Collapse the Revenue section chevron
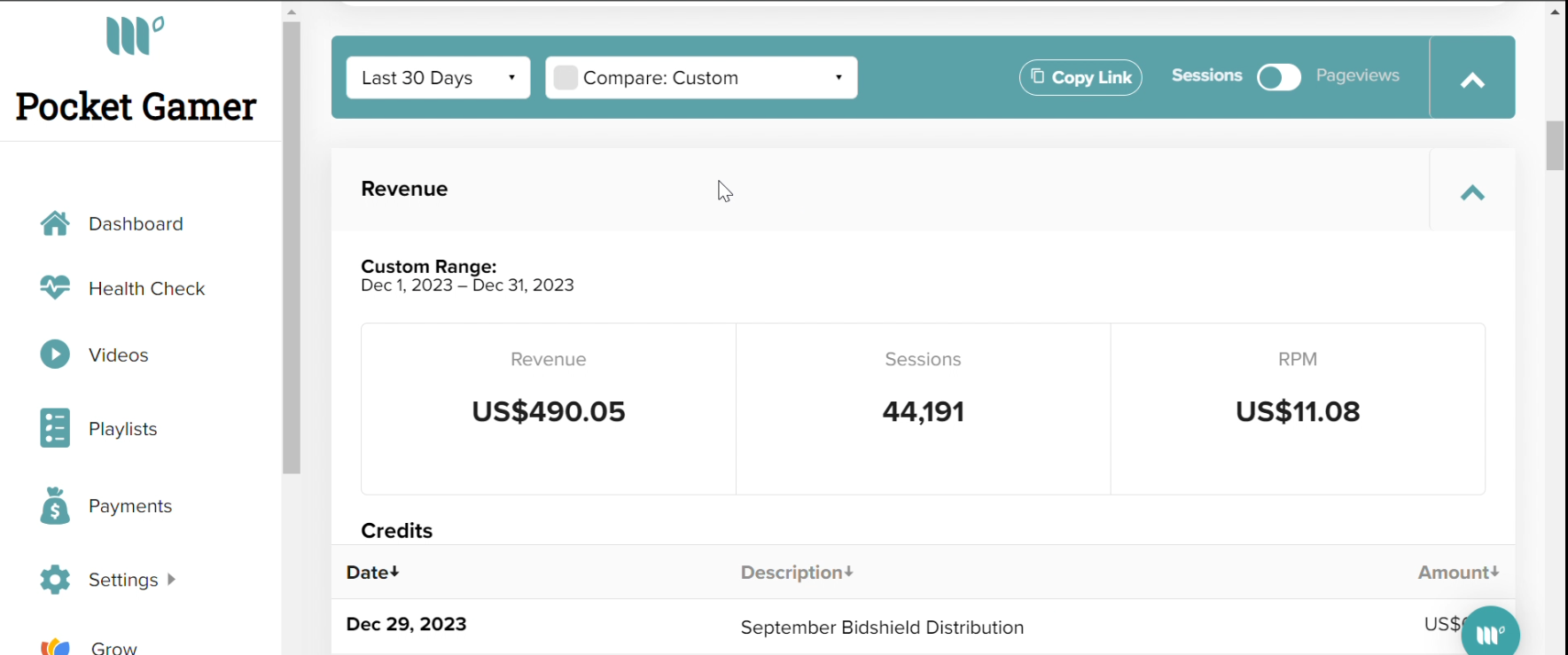The width and height of the screenshot is (1568, 655). (1472, 192)
